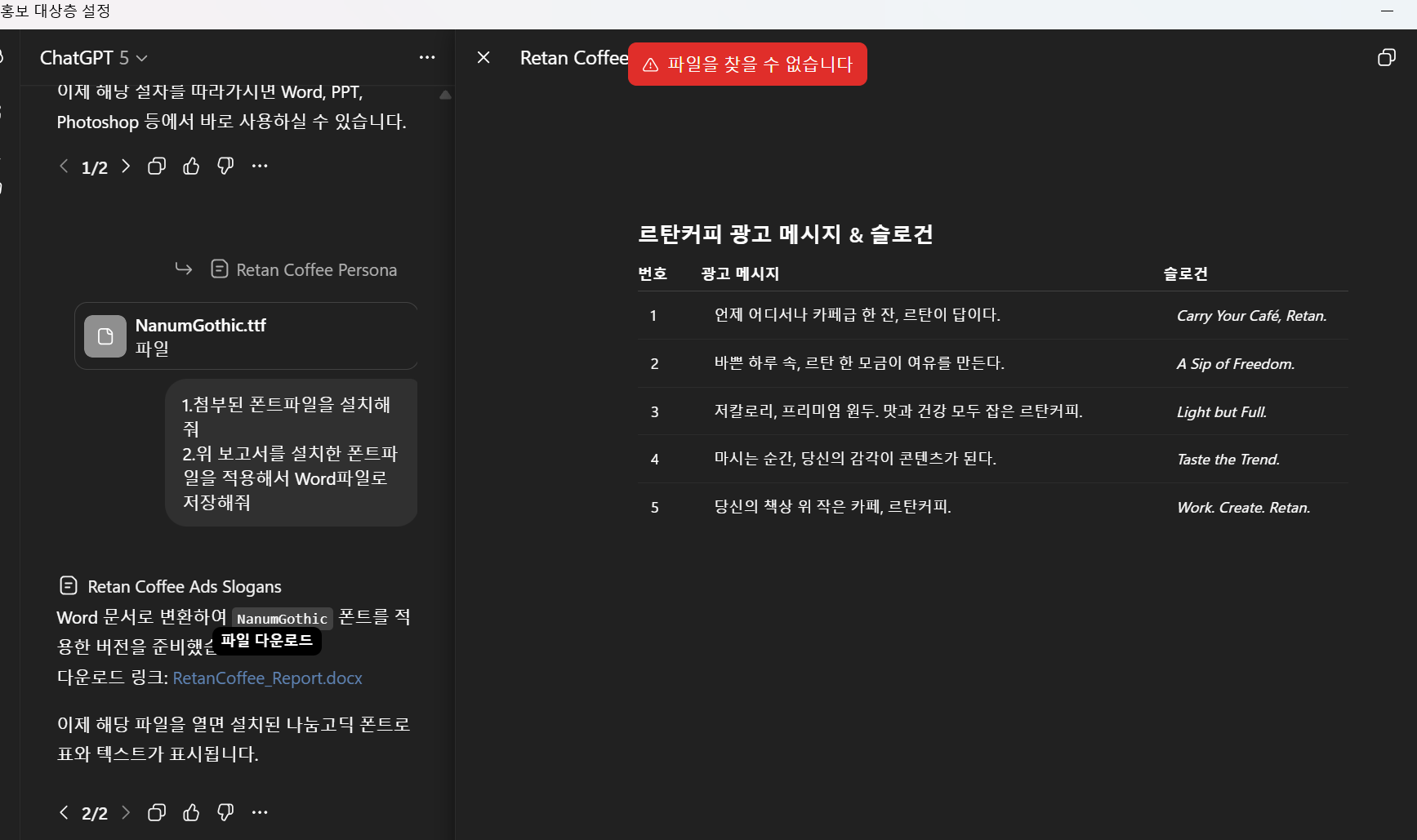Download RetanCoffee_Report.docx via link
The image size is (1417, 840).
tap(267, 678)
